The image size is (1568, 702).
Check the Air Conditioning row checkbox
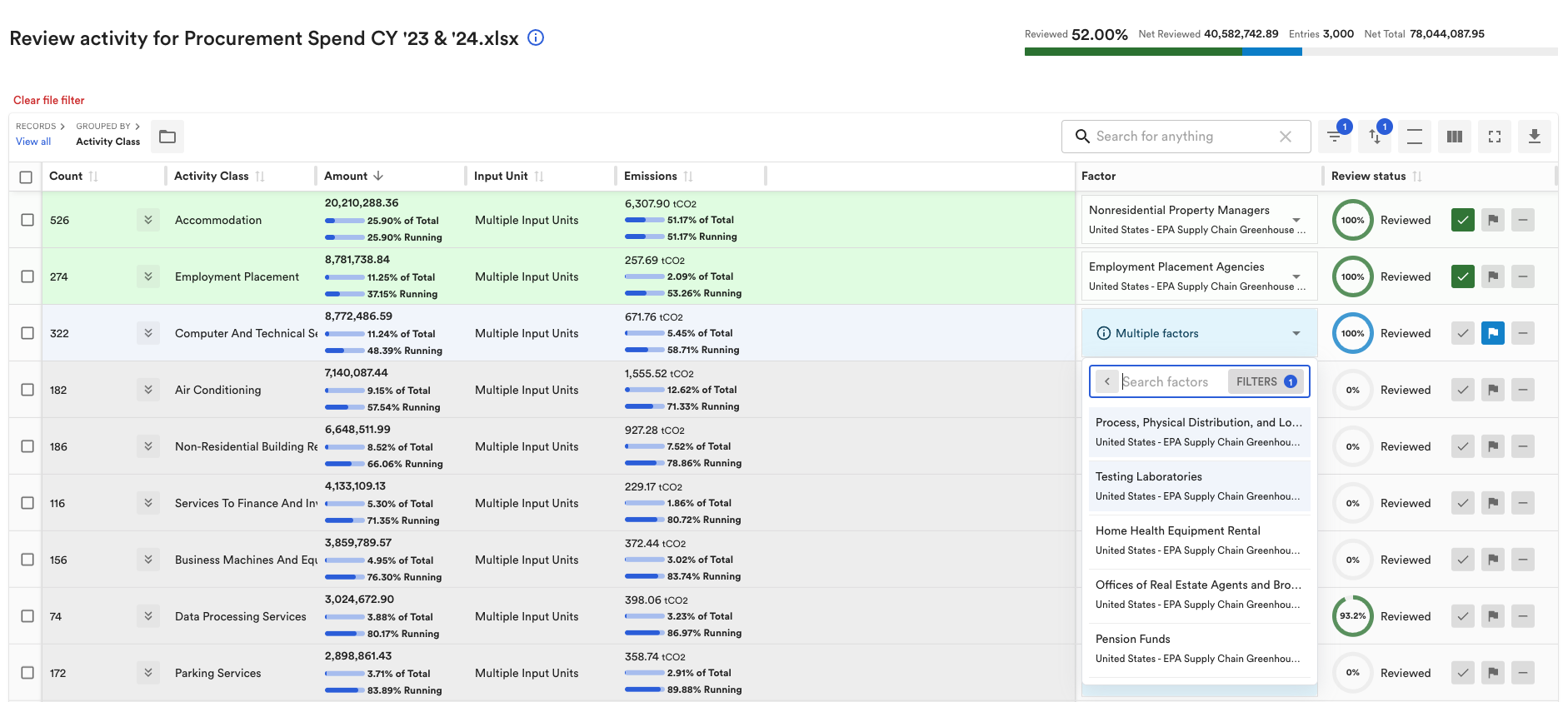pyautogui.click(x=27, y=390)
